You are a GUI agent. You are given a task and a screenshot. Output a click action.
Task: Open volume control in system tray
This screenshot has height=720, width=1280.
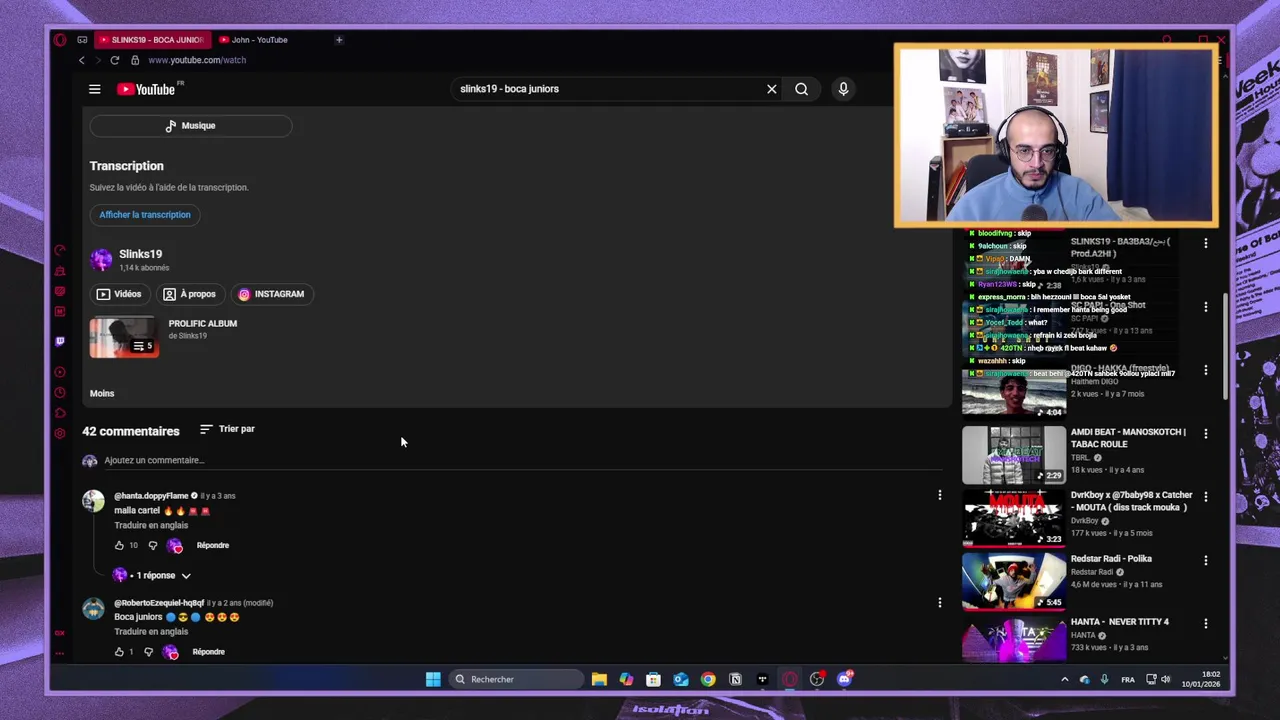pos(1166,680)
